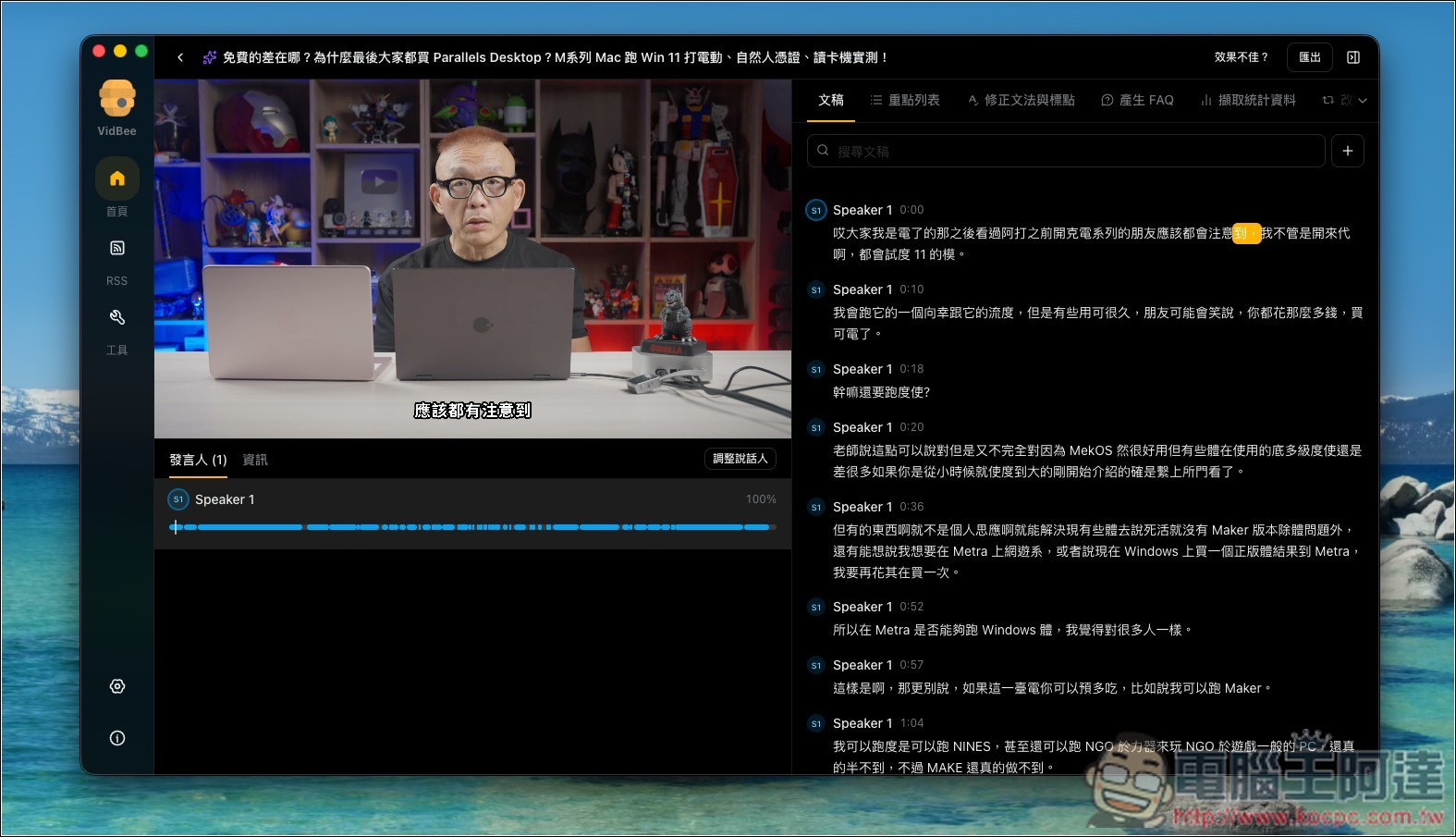Click the video preview frame
This screenshot has height=837, width=1456.
click(x=472, y=258)
